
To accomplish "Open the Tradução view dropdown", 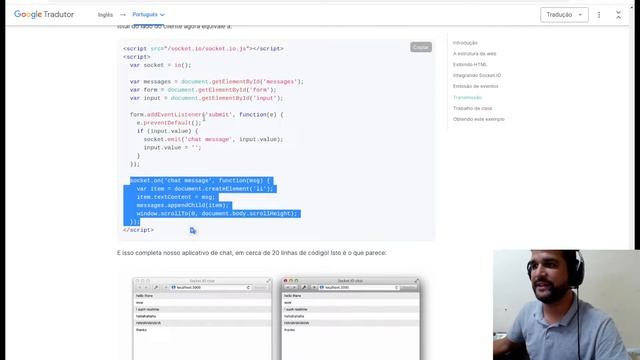I will [564, 15].
